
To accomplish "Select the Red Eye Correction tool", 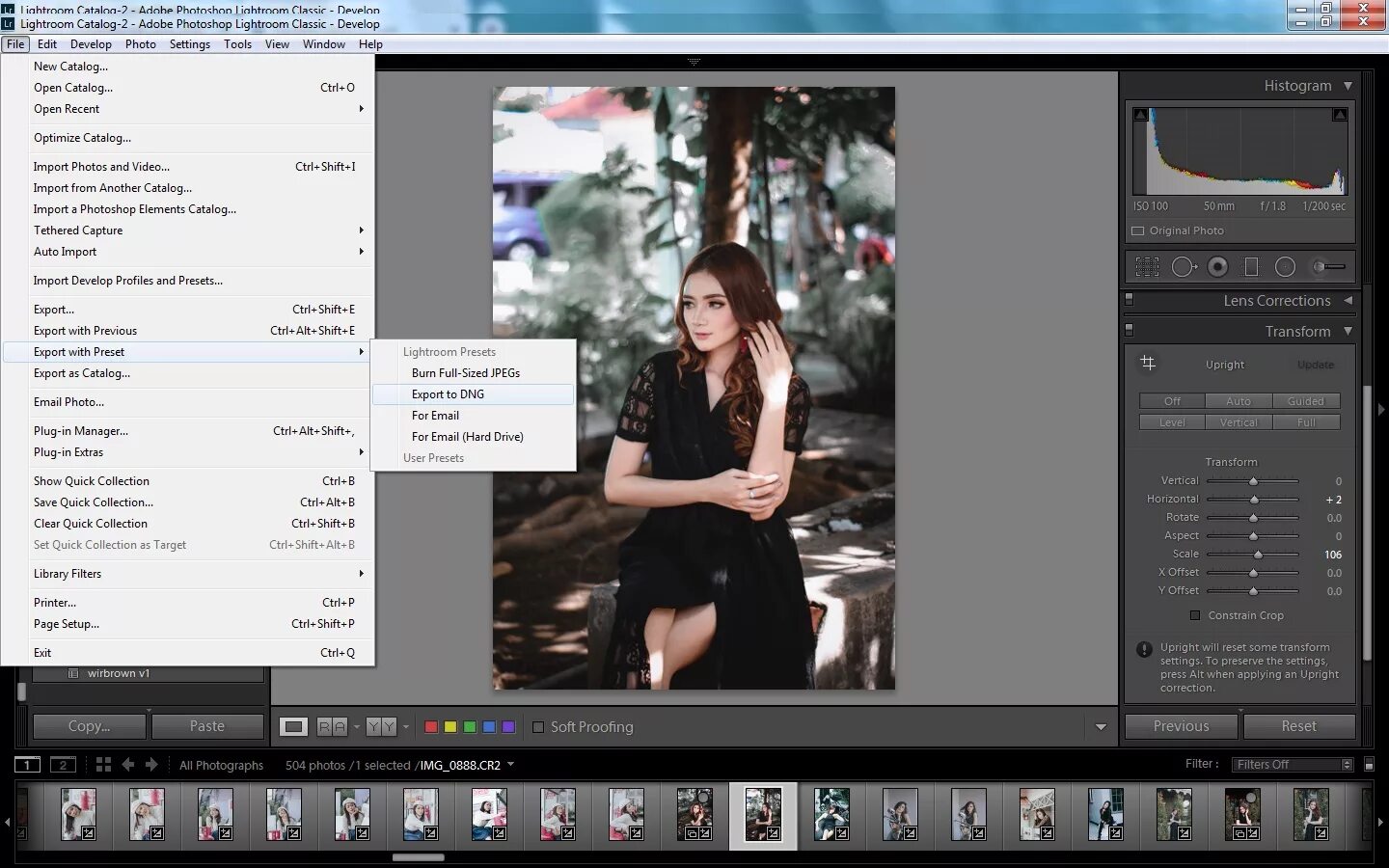I will pyautogui.click(x=1218, y=267).
